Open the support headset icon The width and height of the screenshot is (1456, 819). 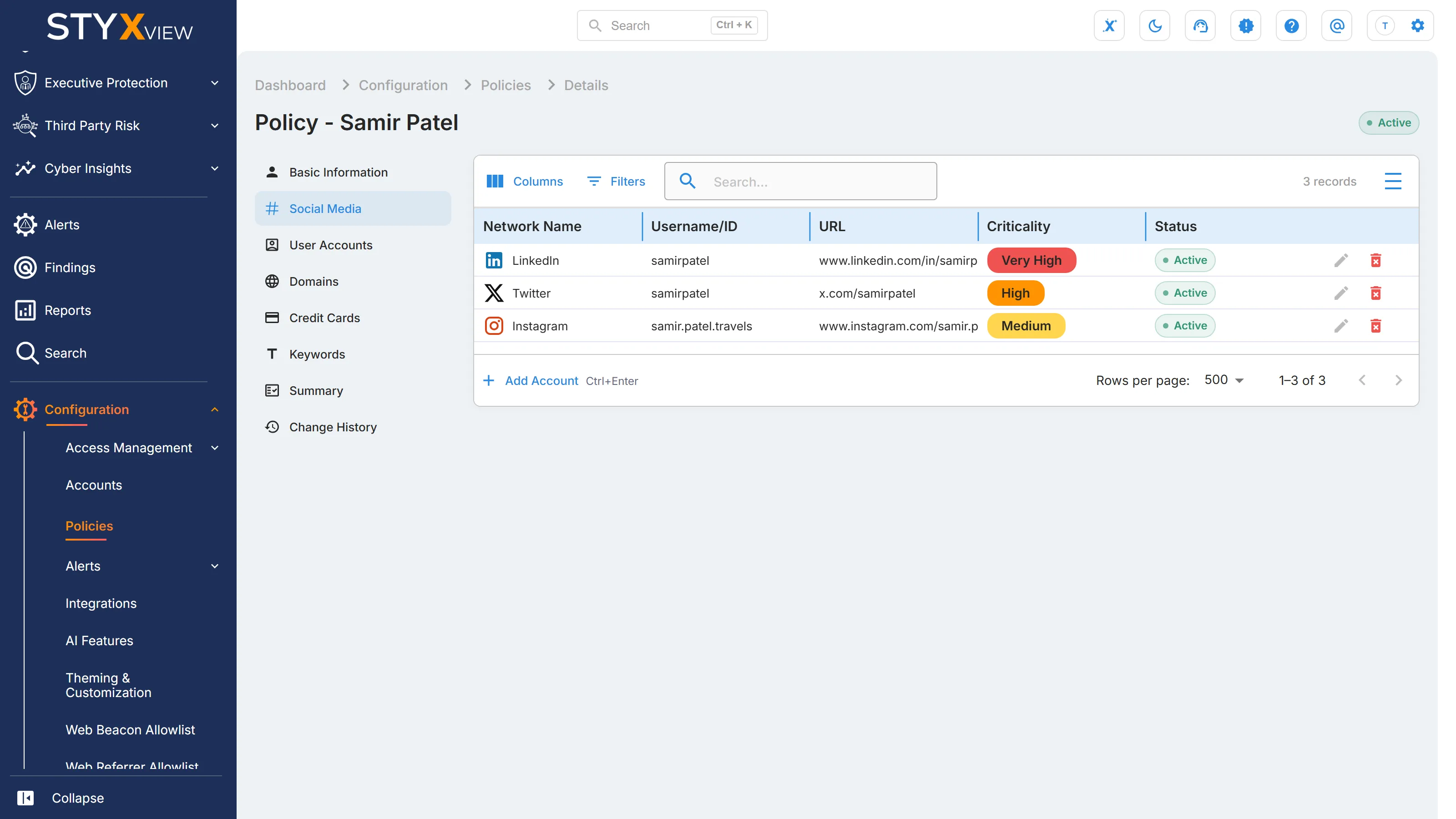tap(1200, 25)
